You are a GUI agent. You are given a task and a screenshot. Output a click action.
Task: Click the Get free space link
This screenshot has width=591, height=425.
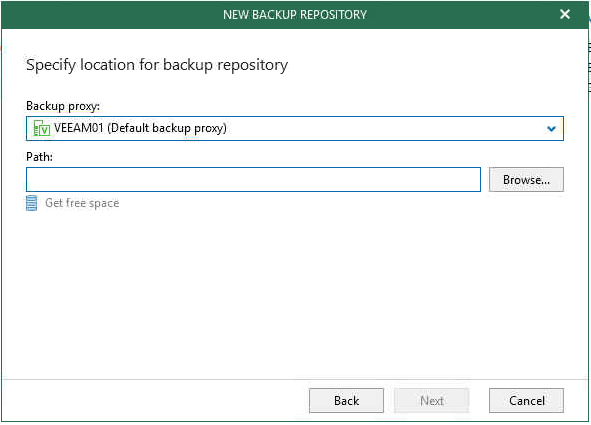(82, 203)
